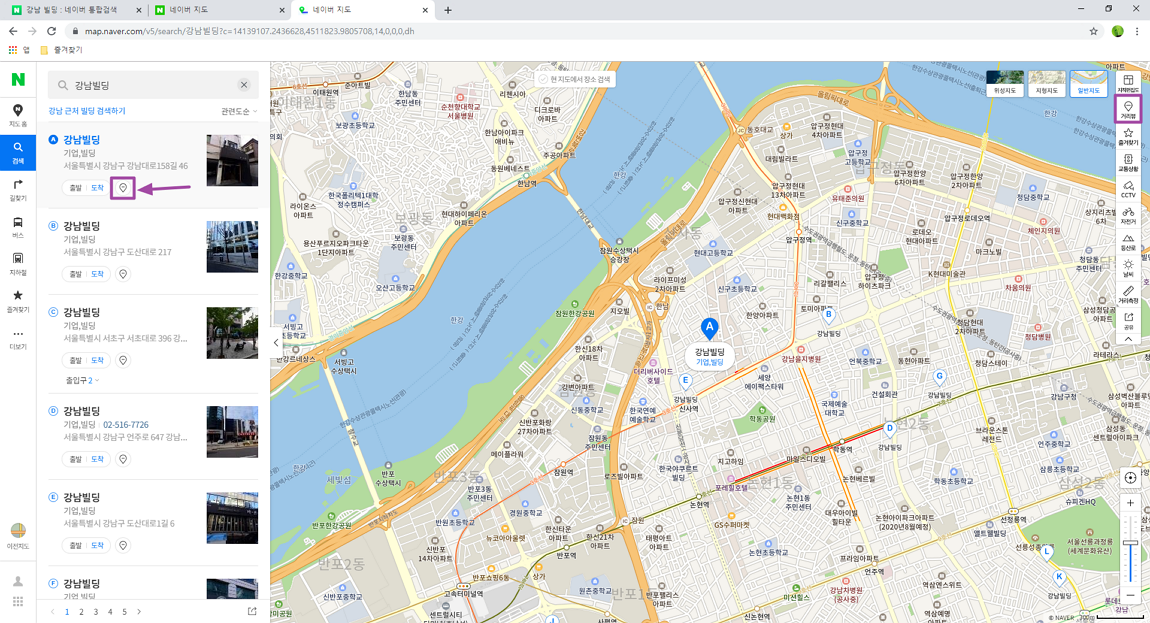
Task: Zoom in with the plus button
Action: click(x=1130, y=503)
